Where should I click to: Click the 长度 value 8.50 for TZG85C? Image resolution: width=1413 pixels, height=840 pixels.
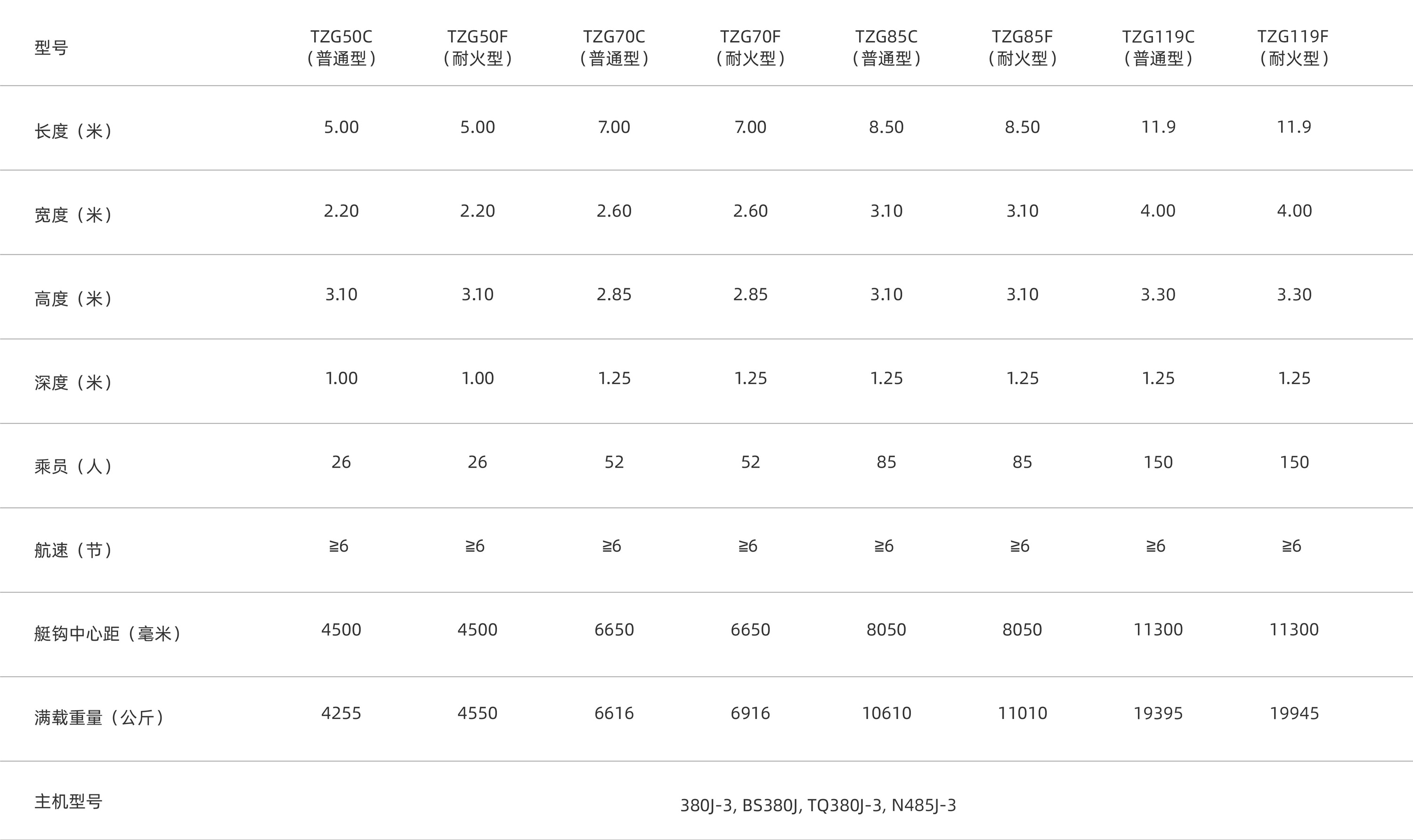point(886,127)
